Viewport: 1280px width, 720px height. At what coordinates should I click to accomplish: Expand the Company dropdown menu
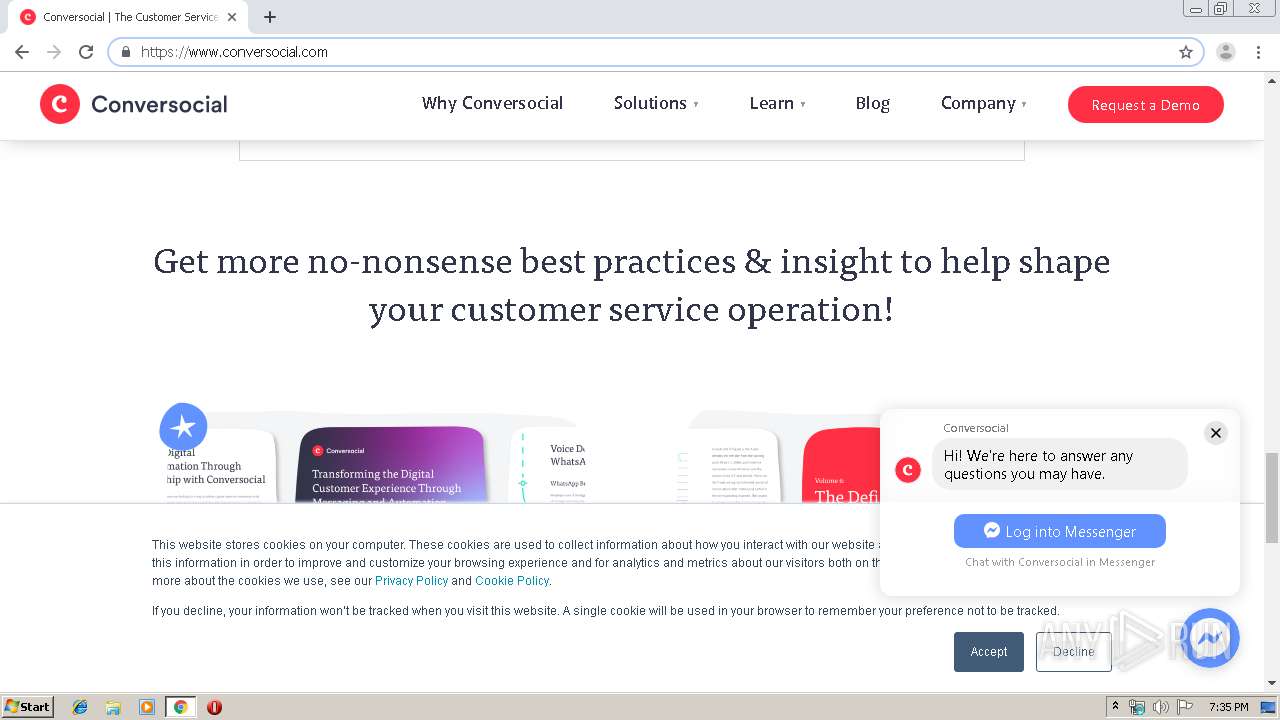(983, 103)
